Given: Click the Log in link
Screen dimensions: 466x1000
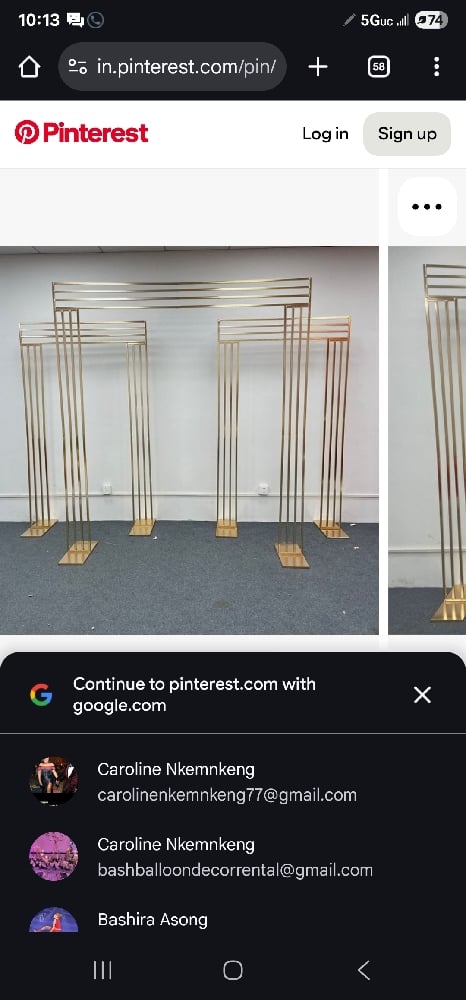Looking at the screenshot, I should point(325,134).
